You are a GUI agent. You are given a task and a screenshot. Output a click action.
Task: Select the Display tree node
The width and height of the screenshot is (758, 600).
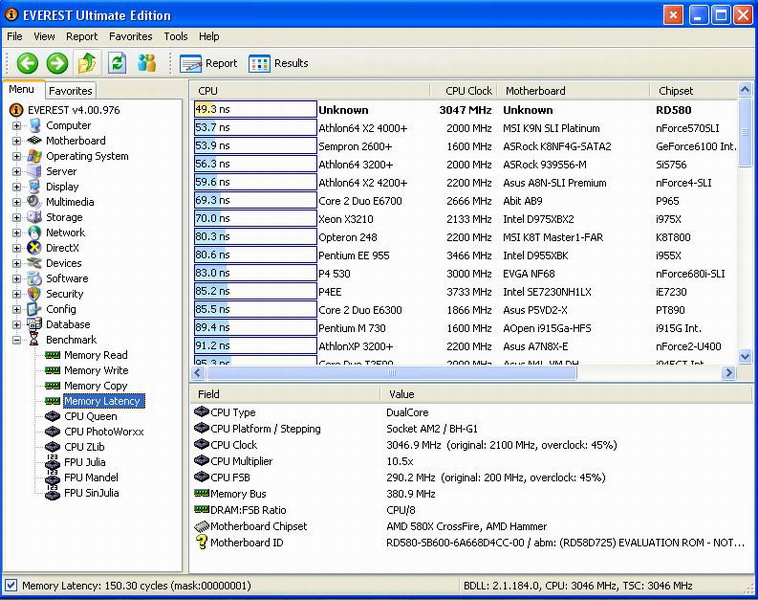[x=62, y=187]
